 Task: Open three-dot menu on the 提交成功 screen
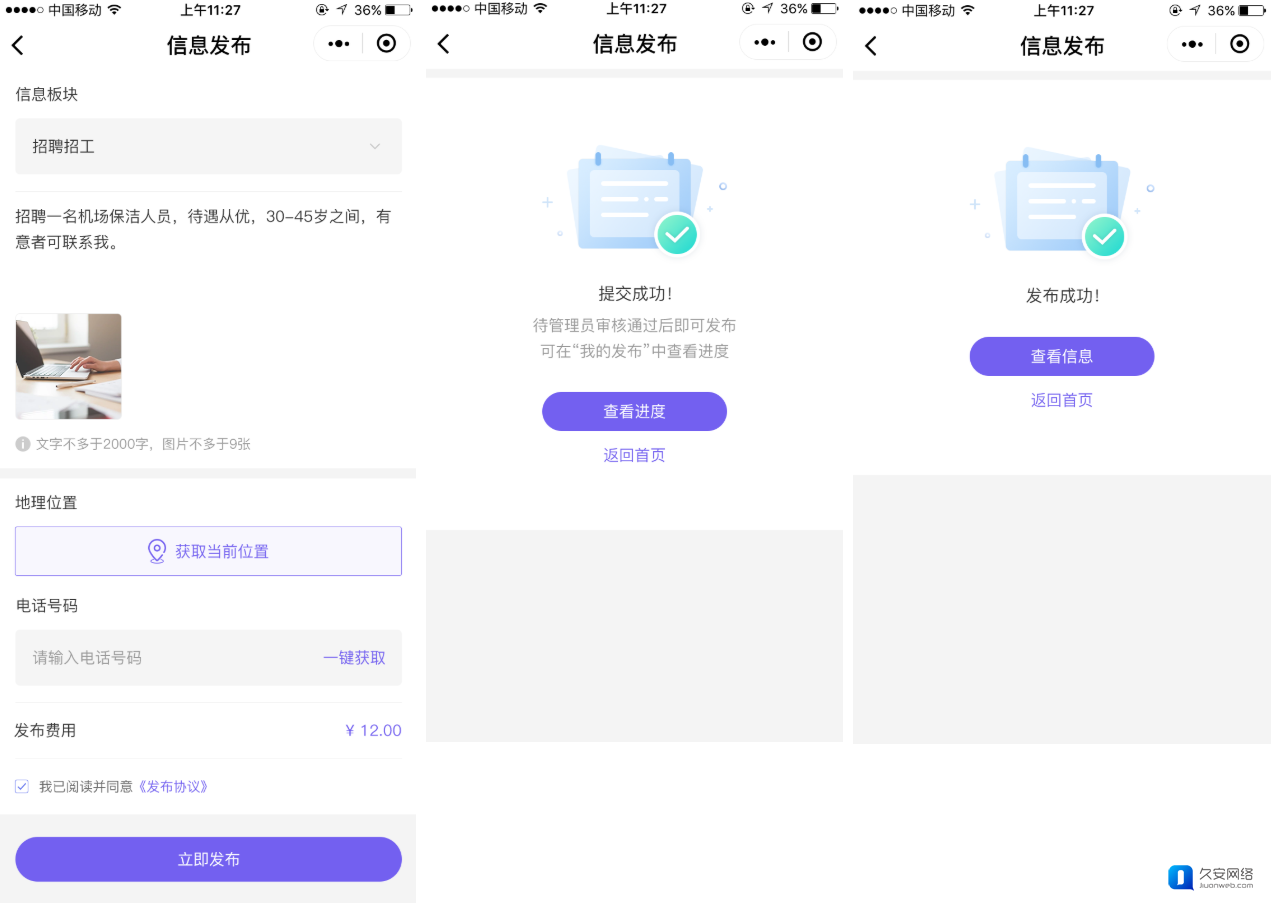[x=765, y=42]
